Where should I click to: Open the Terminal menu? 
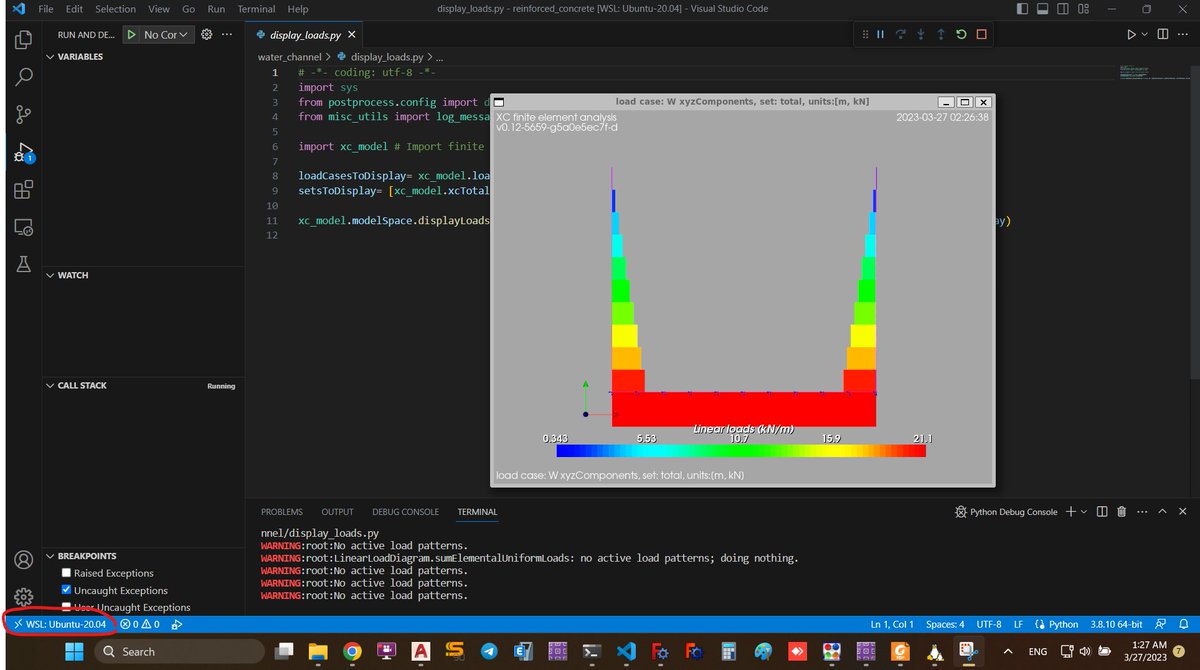coord(256,9)
